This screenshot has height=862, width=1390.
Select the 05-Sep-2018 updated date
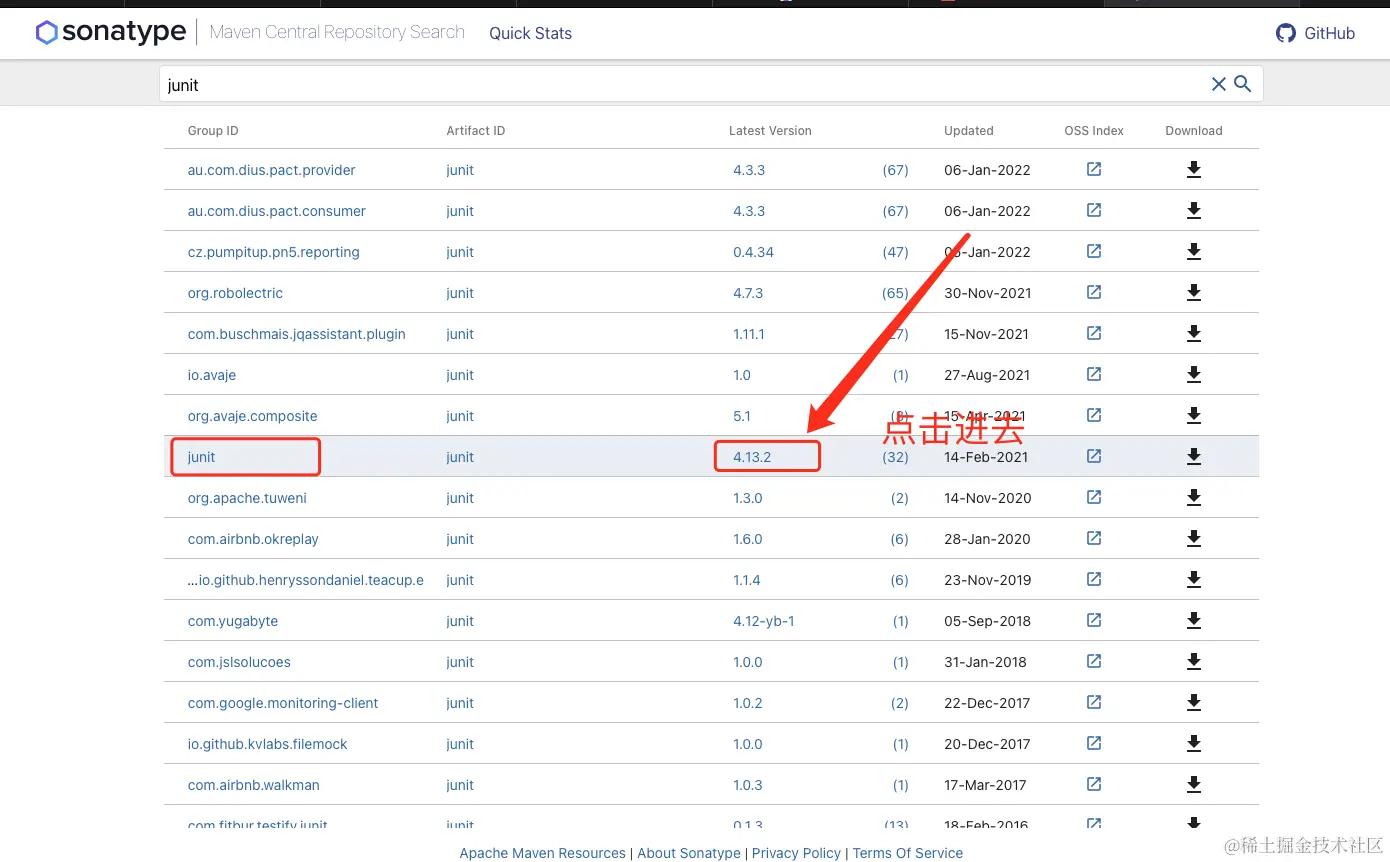987,621
